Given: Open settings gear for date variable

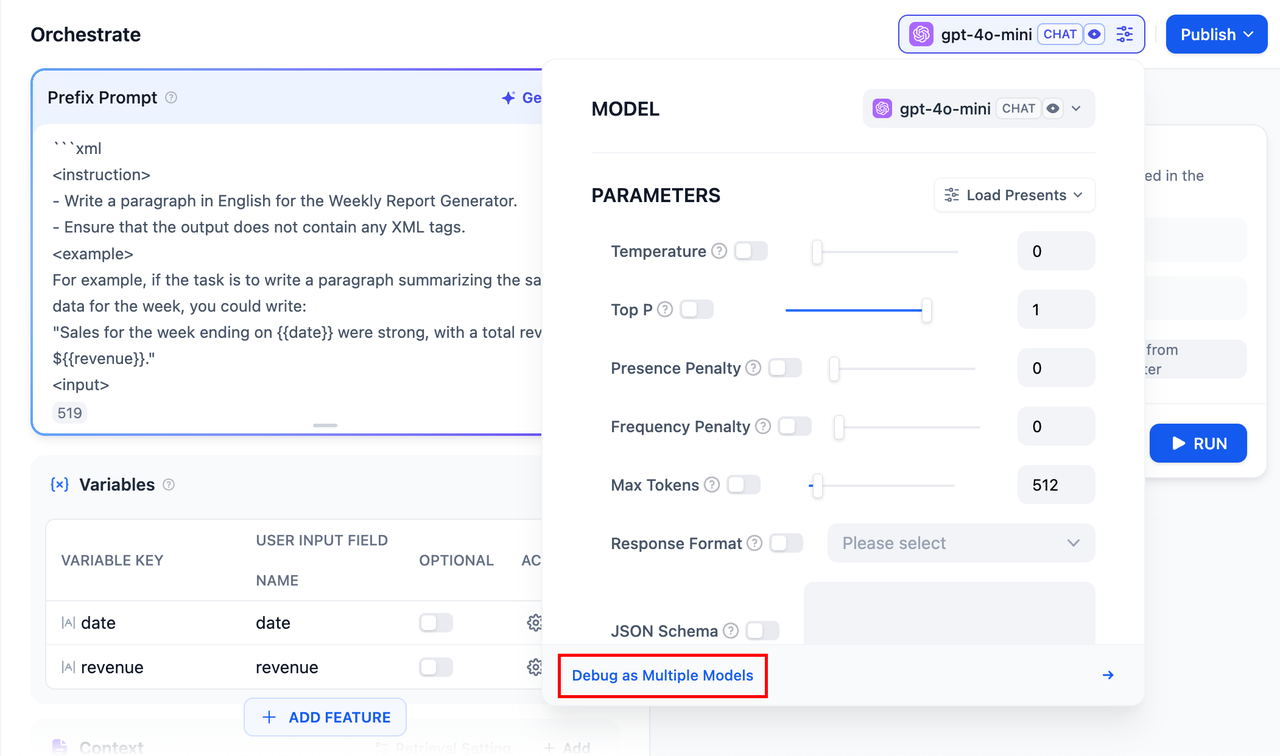Looking at the screenshot, I should 534,623.
